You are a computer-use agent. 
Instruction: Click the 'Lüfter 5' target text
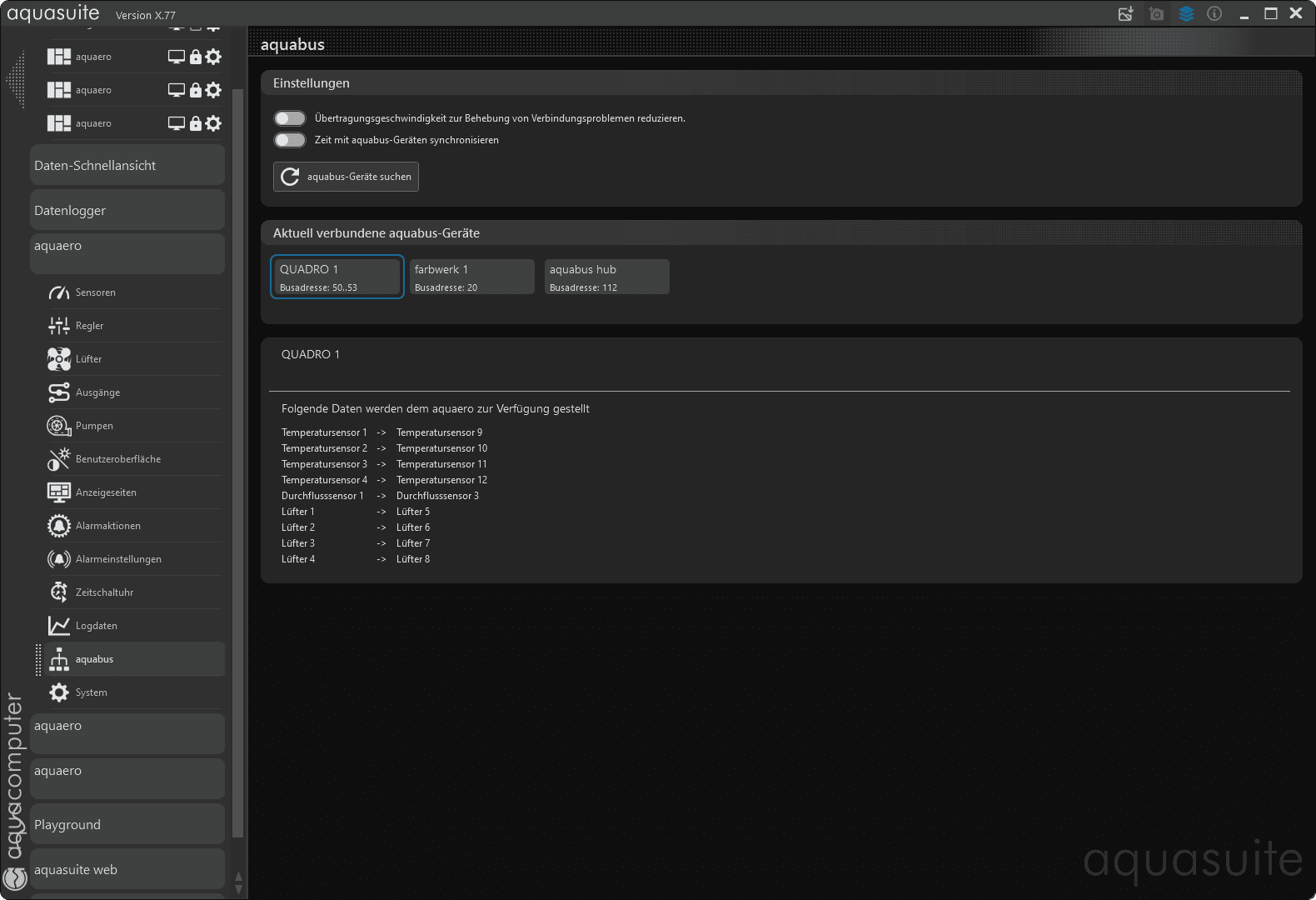(413, 512)
